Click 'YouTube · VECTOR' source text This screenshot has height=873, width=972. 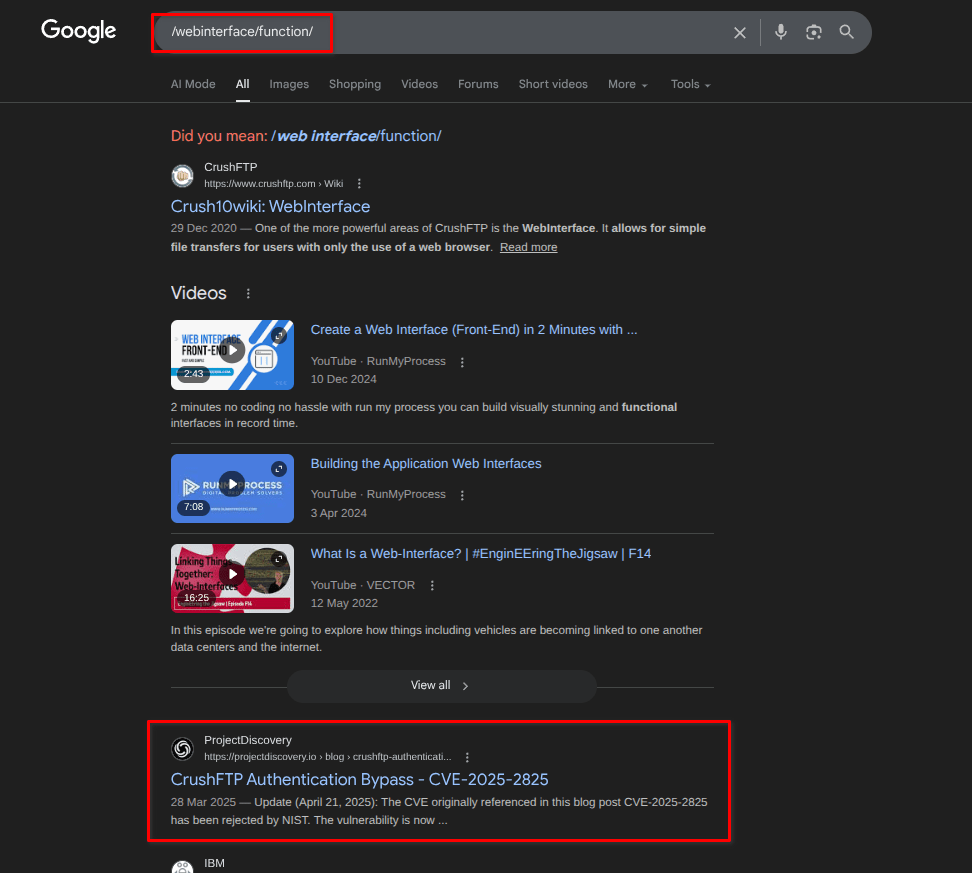click(363, 585)
